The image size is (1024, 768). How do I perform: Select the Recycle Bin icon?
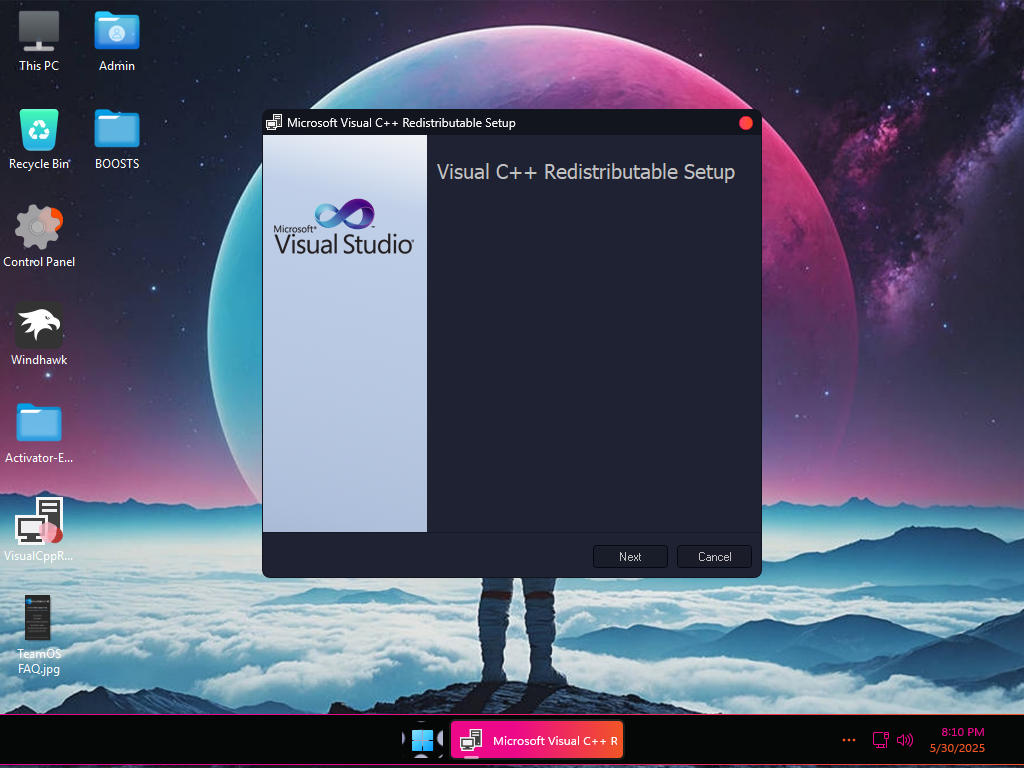39,129
